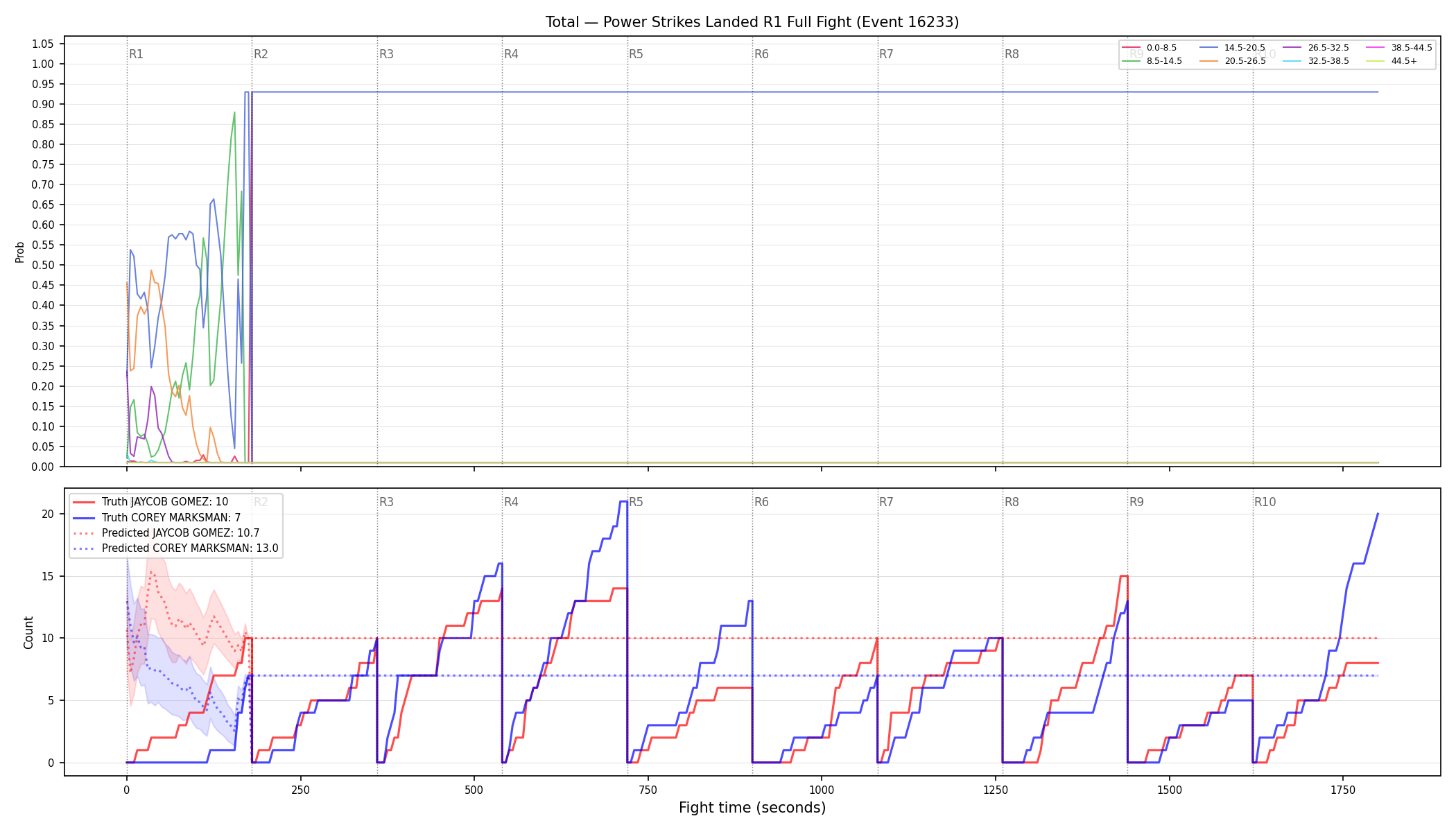Click the R6 round marker in the count chart
This screenshot has height=832, width=1456.
pos(761,502)
